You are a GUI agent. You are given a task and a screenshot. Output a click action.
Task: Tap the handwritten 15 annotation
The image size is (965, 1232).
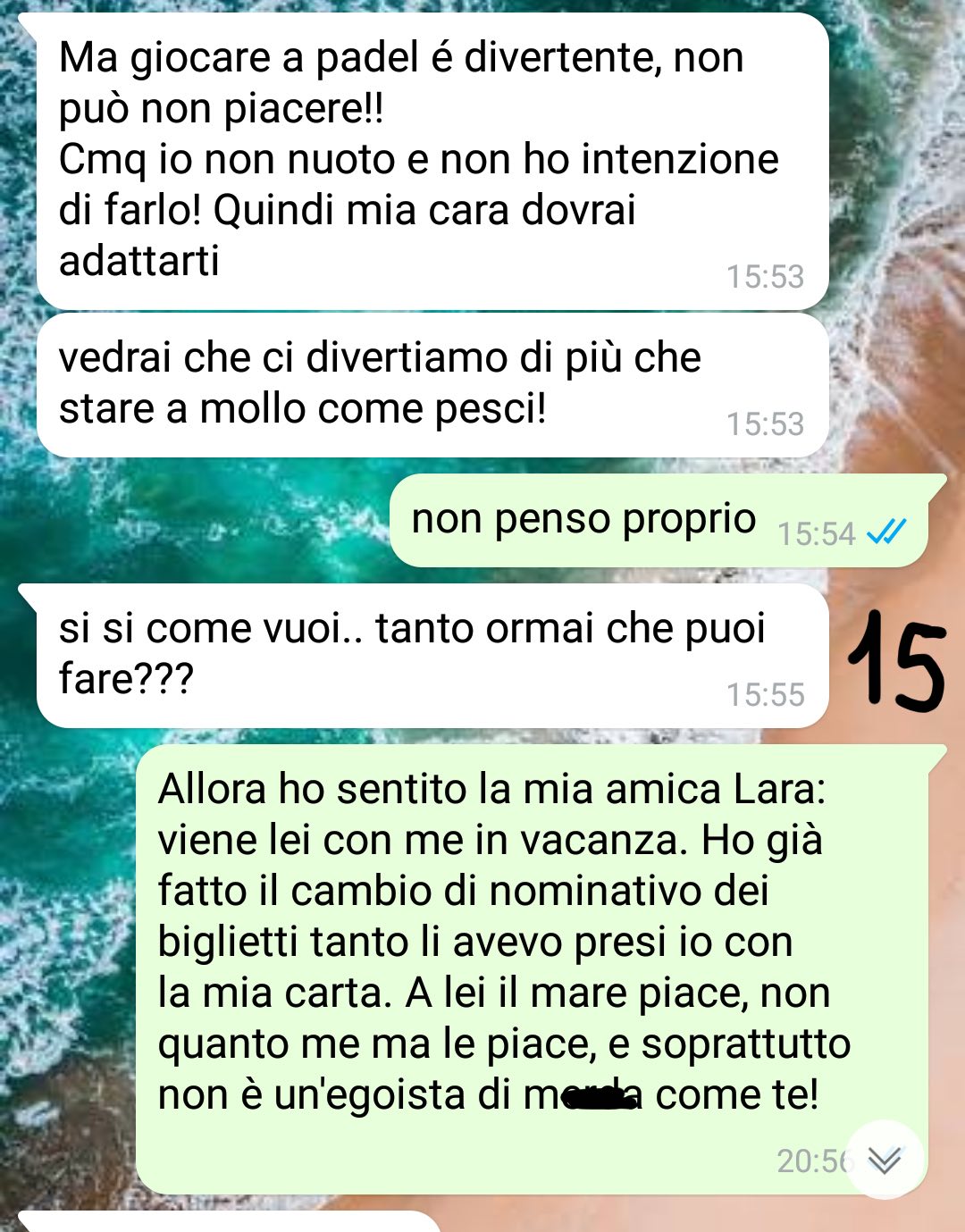(894, 661)
